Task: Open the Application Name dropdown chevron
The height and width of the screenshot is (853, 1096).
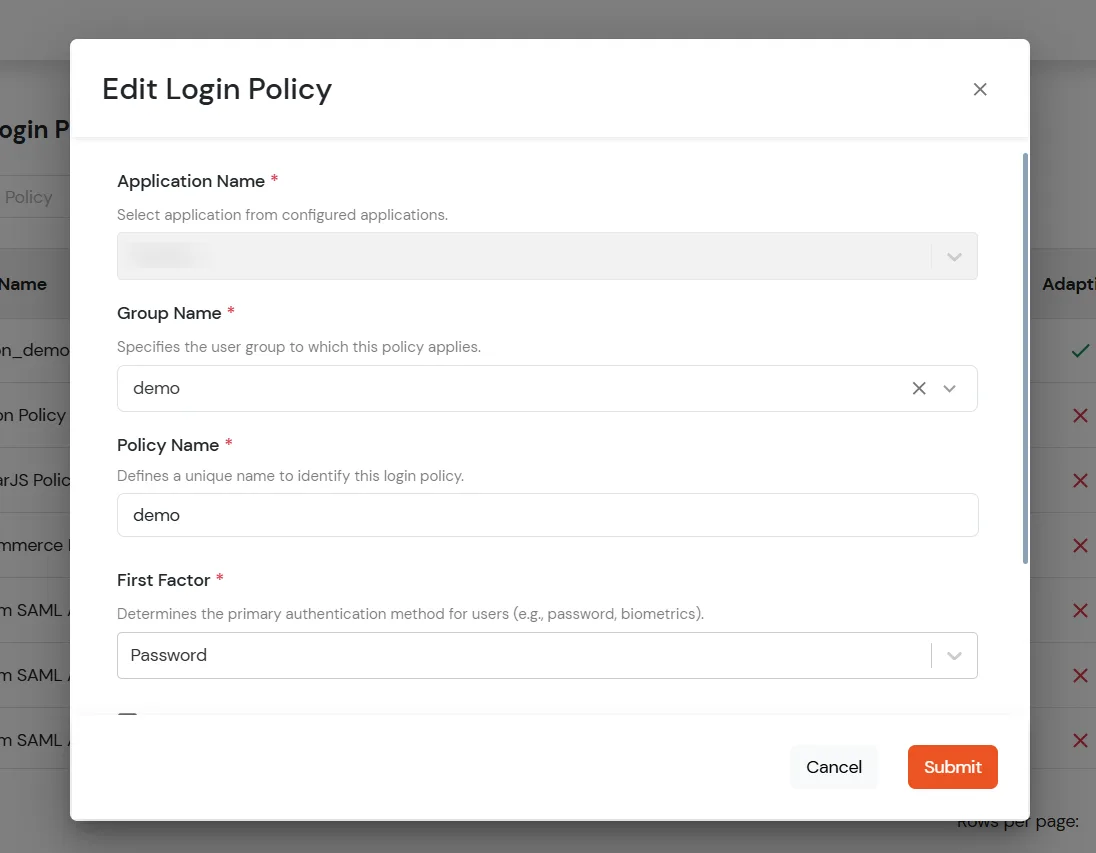Action: point(954,257)
